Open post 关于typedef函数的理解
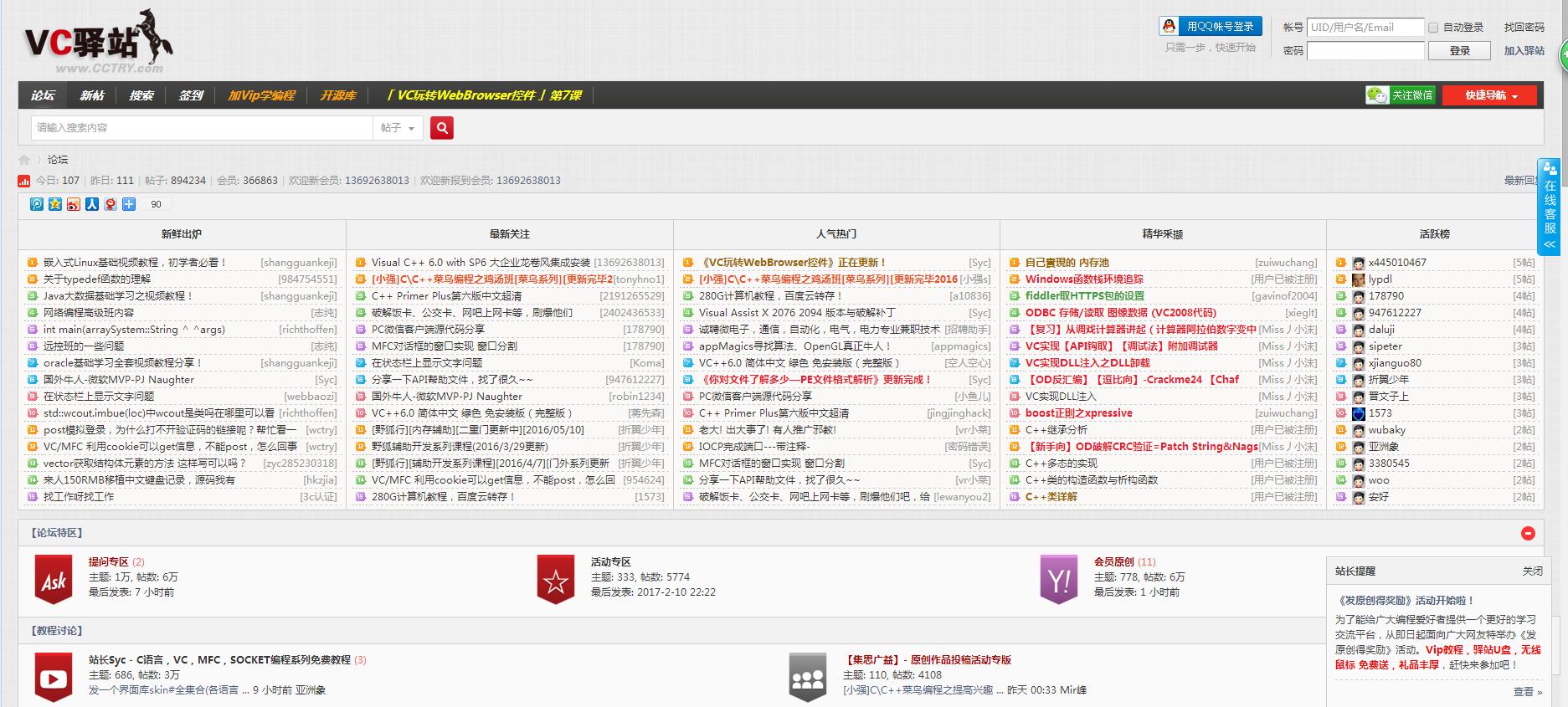Screen dimensions: 1568x707 coord(97,279)
